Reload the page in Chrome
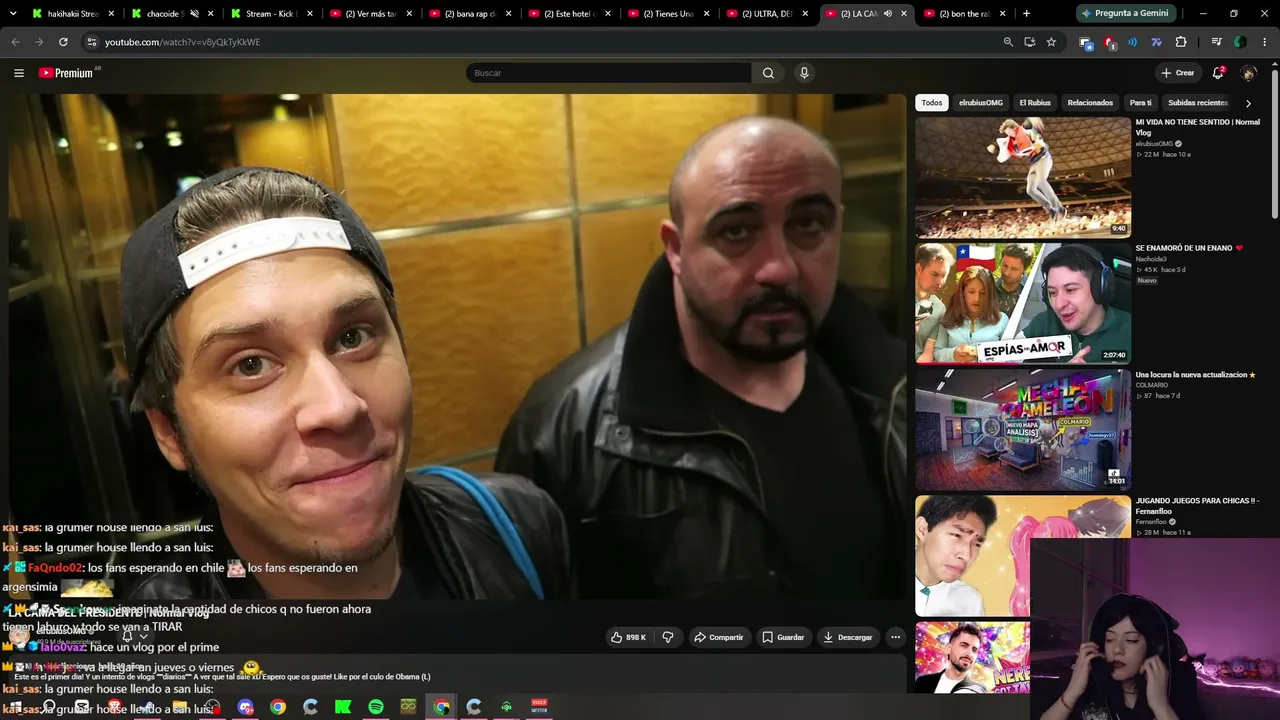The image size is (1280, 720). [x=63, y=42]
